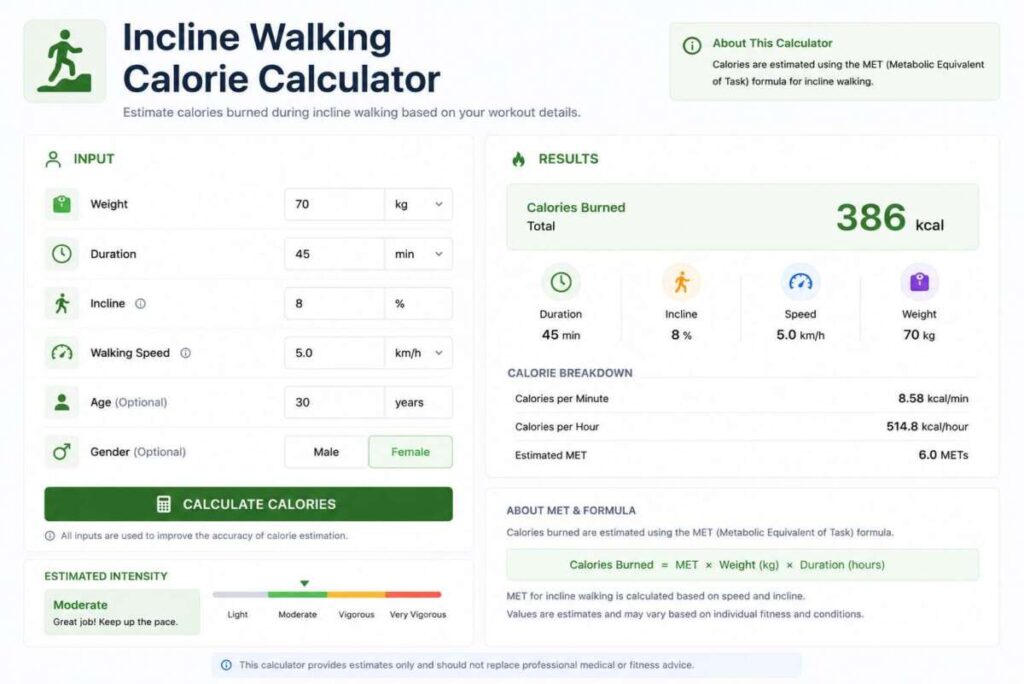Screen dimensions: 1024x684
Task: Open the speed unit km/h dropdown
Action: pos(419,353)
